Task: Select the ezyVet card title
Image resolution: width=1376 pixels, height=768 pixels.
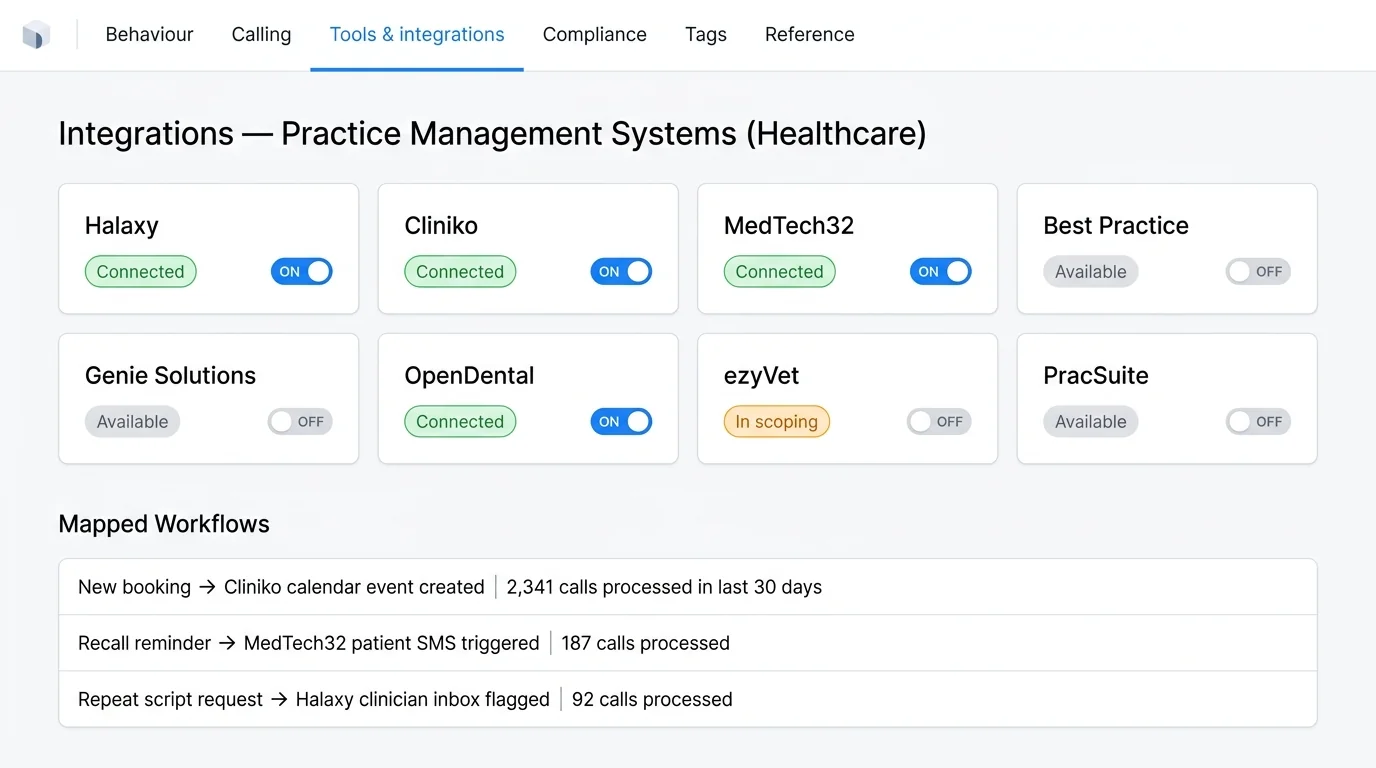Action: click(x=761, y=376)
